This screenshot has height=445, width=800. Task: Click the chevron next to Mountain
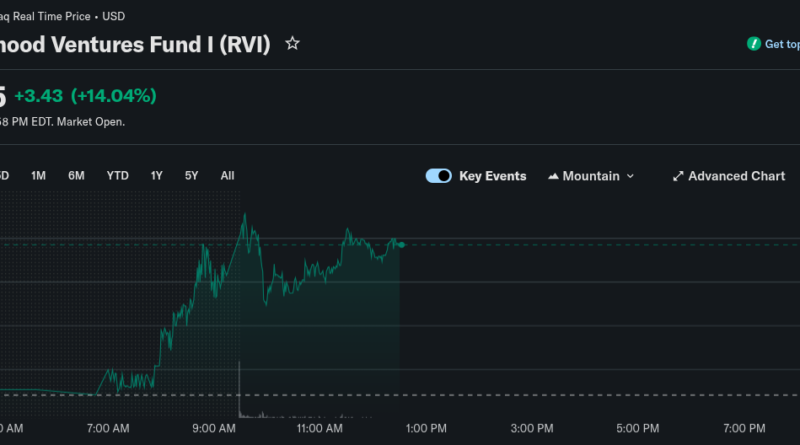coord(630,176)
